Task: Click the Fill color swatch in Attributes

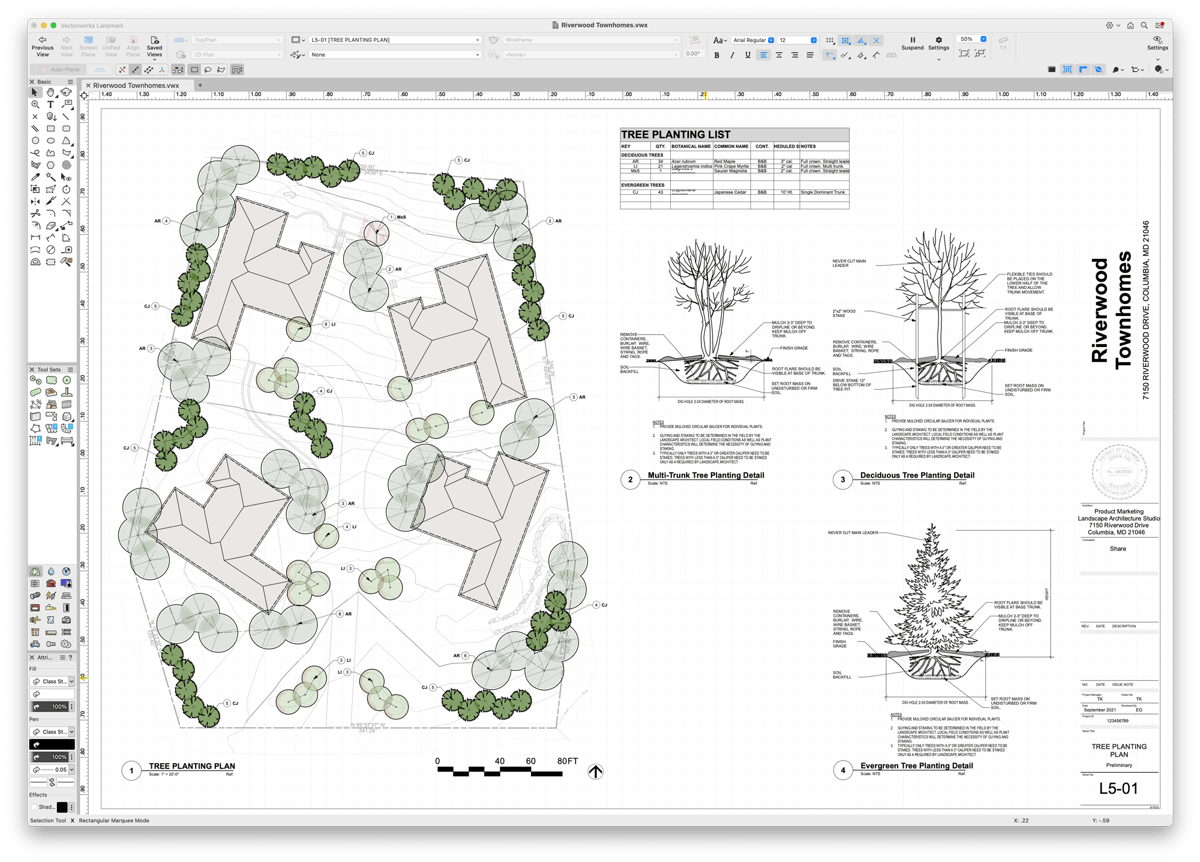Action: 50,694
